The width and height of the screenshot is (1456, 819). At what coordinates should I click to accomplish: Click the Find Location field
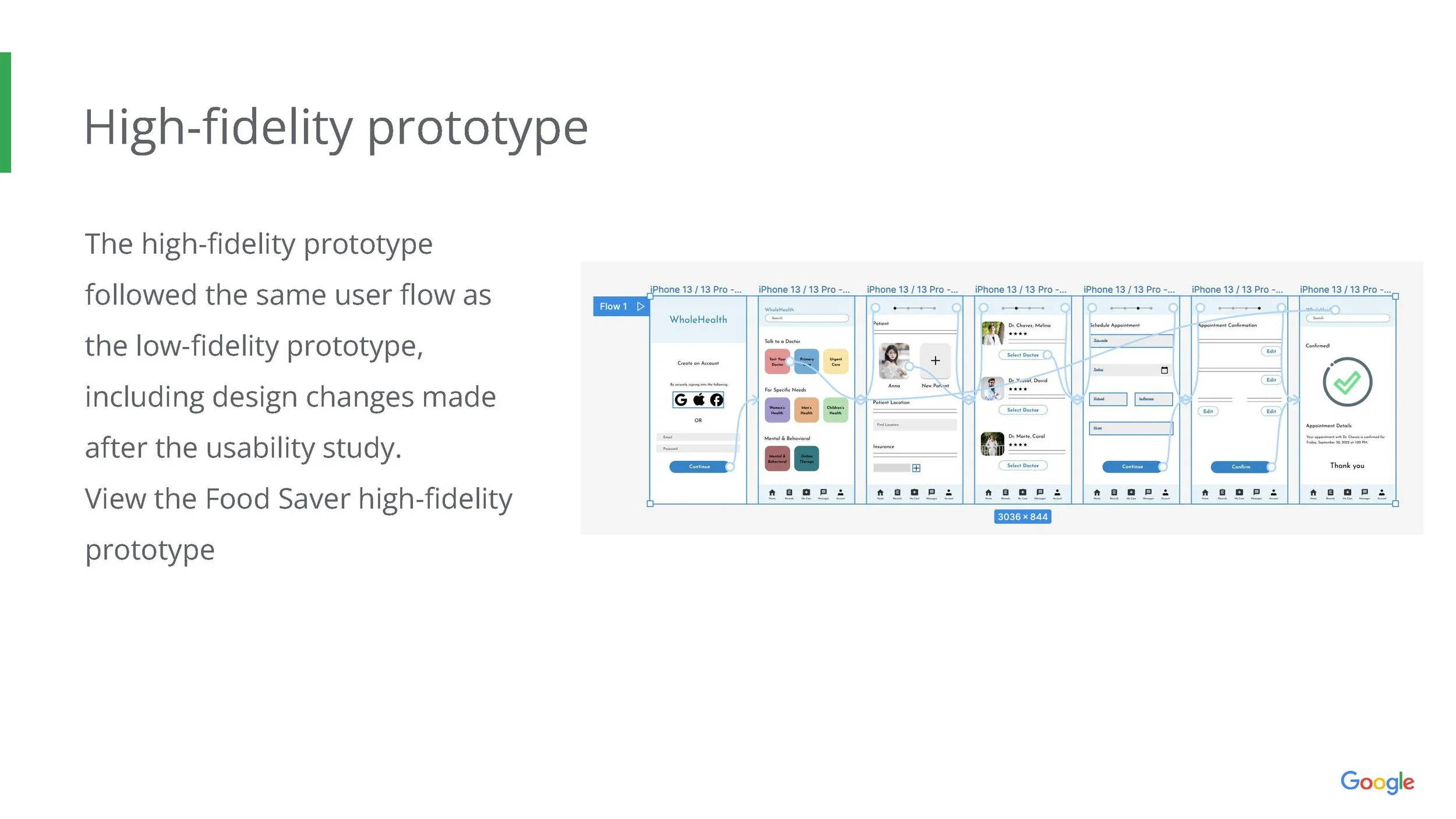pos(914,424)
